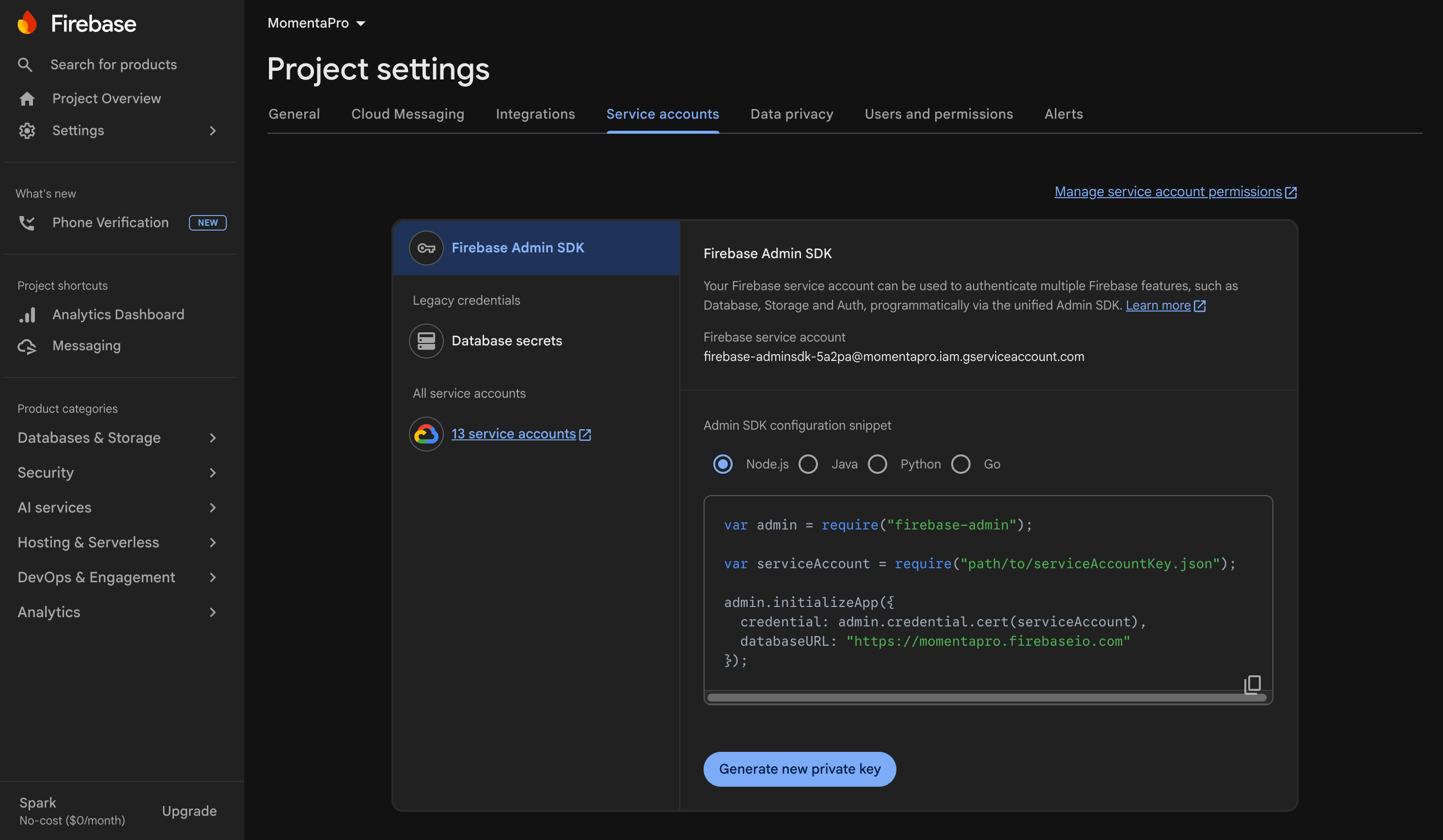Click the Project settings heading
This screenshot has height=840, width=1443.
click(378, 69)
